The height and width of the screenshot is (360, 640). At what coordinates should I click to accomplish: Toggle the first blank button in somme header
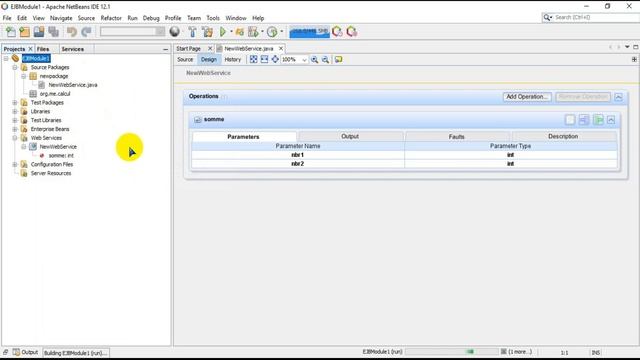pyautogui.click(x=570, y=120)
